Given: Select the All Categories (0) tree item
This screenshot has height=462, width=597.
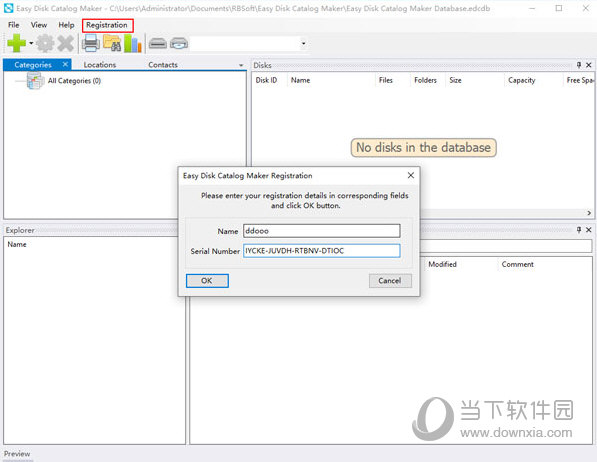Looking at the screenshot, I should 74,81.
